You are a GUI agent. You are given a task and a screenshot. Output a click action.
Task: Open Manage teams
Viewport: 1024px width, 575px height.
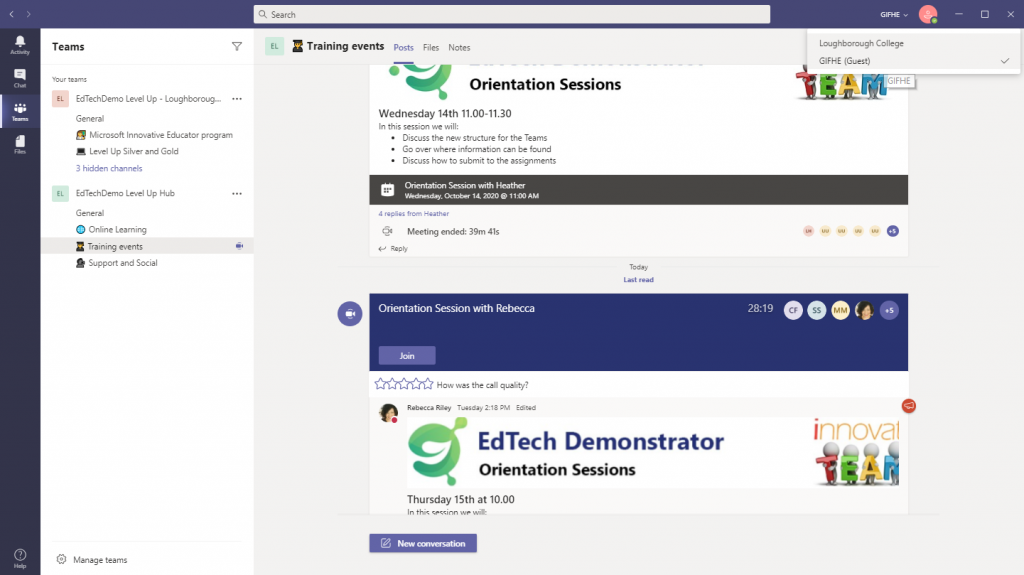[x=100, y=560]
